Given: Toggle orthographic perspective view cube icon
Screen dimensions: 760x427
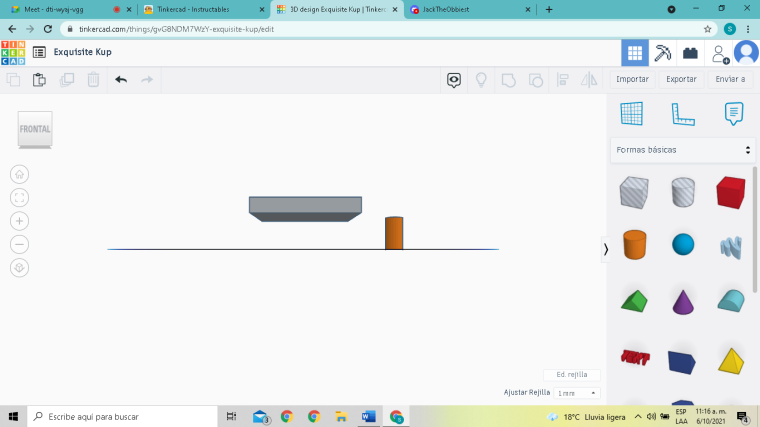Looking at the screenshot, I should [19, 268].
